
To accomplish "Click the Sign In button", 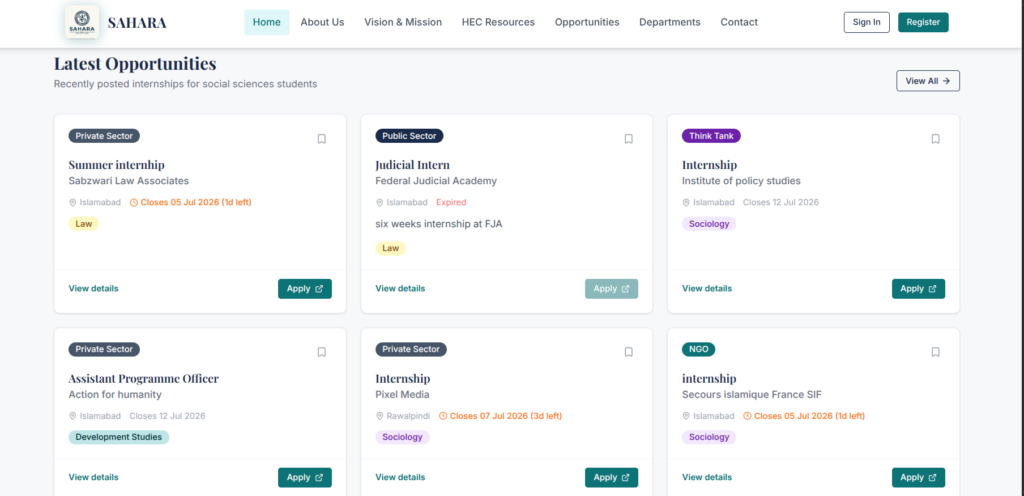I will coord(867,22).
